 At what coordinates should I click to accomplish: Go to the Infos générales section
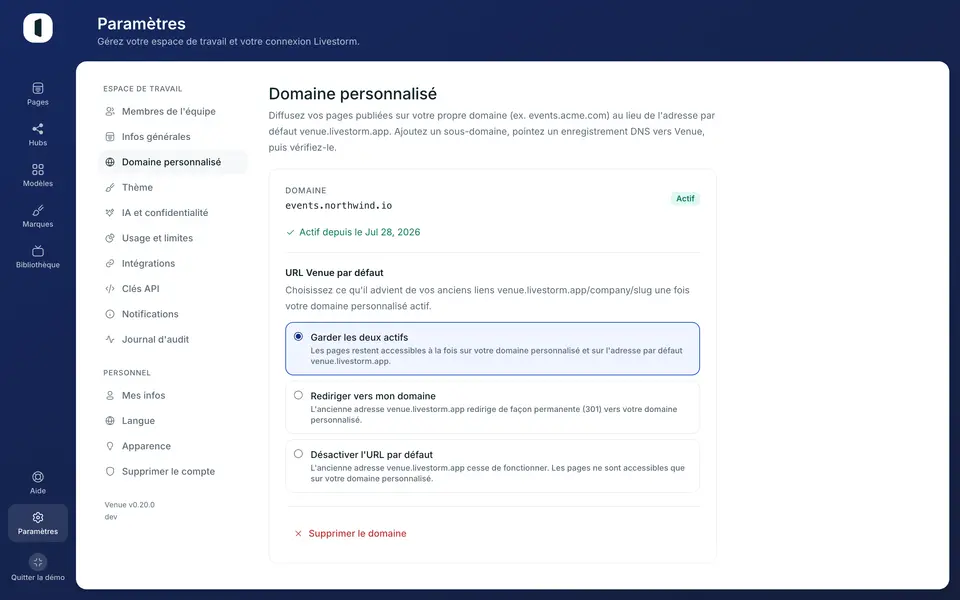pyautogui.click(x=173, y=137)
